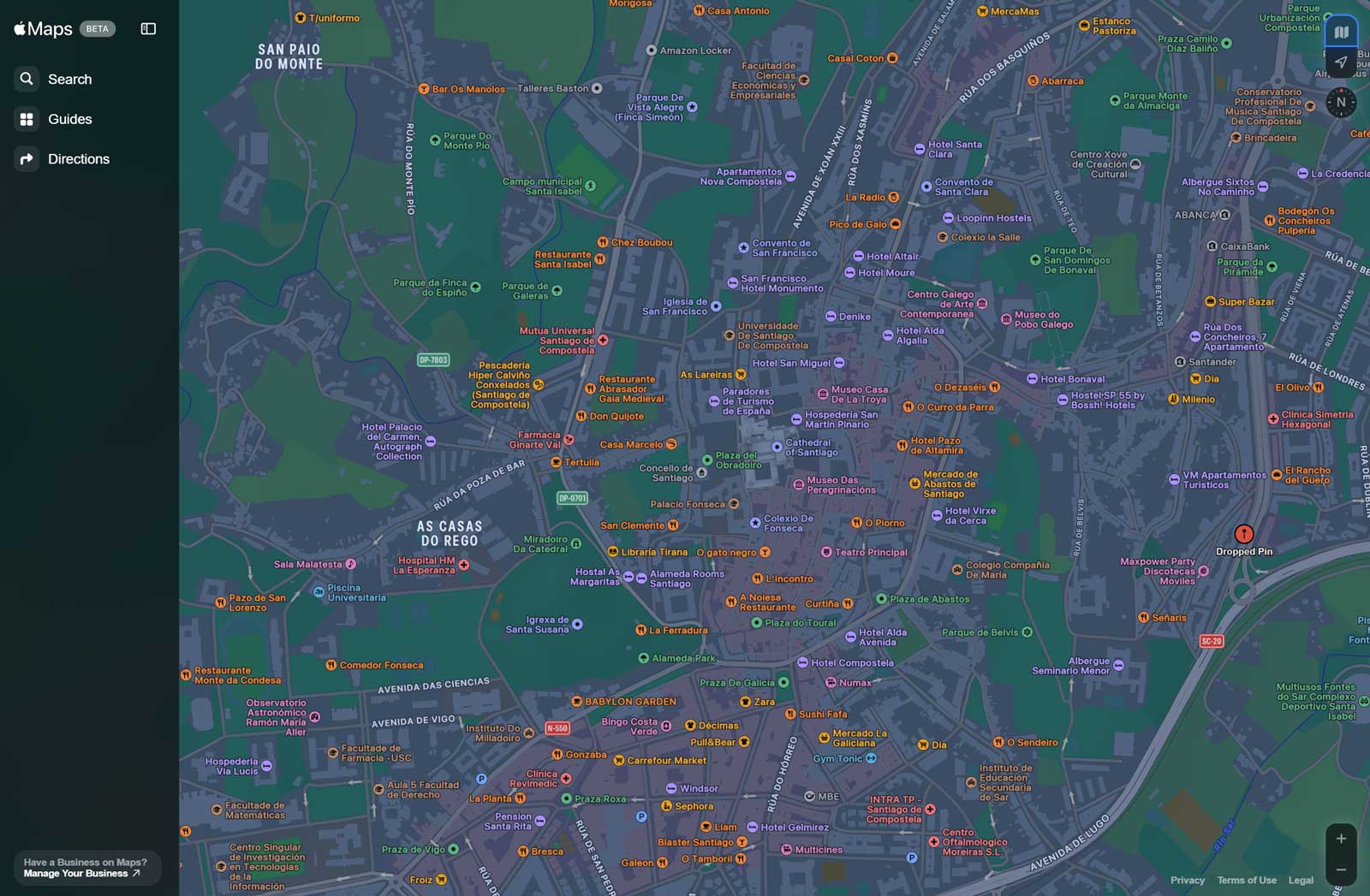Image resolution: width=1370 pixels, height=896 pixels.
Task: Select the Hospital HM La Esperanza marker
Action: coord(463,565)
